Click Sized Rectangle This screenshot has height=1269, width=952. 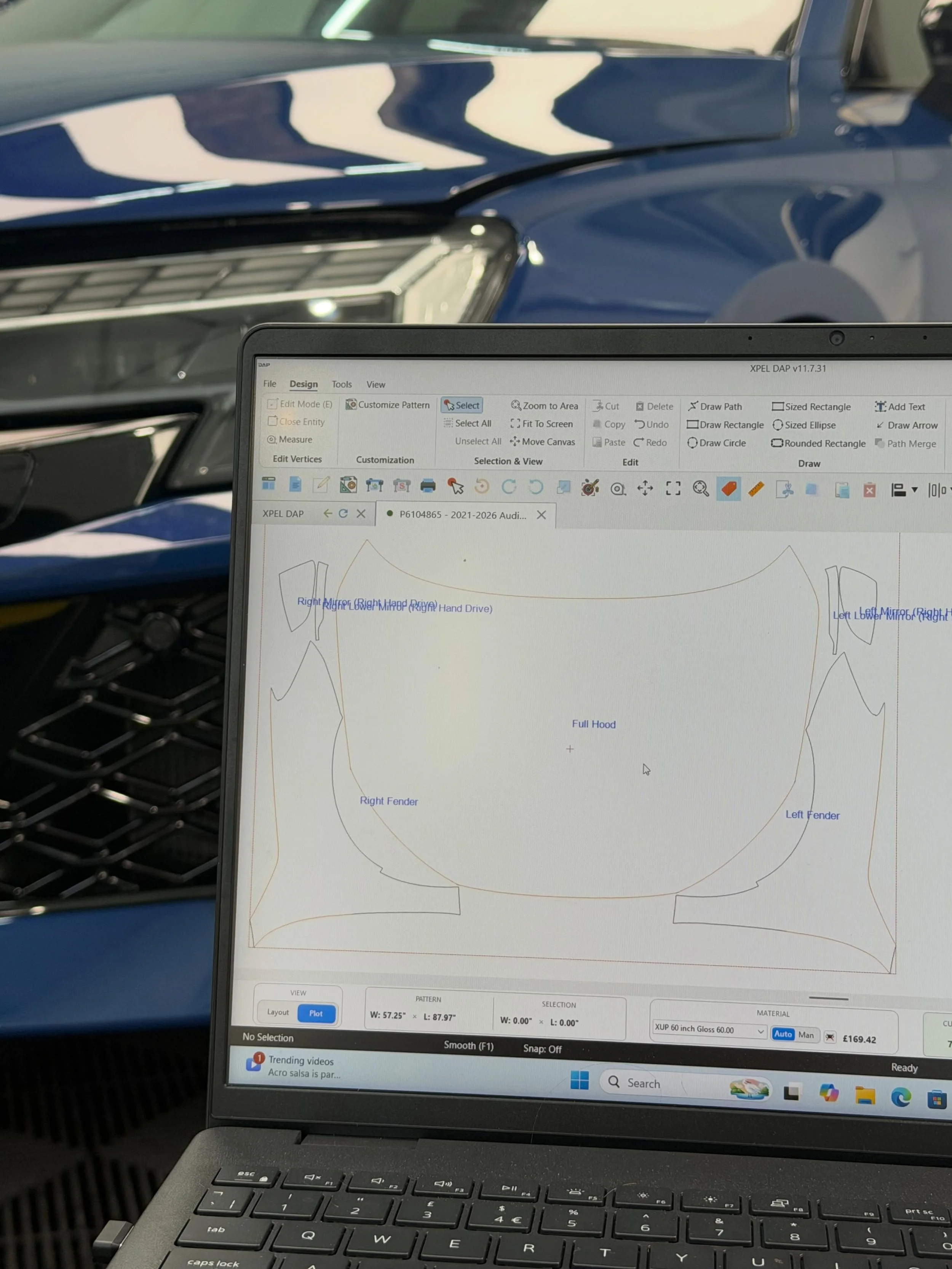[811, 407]
